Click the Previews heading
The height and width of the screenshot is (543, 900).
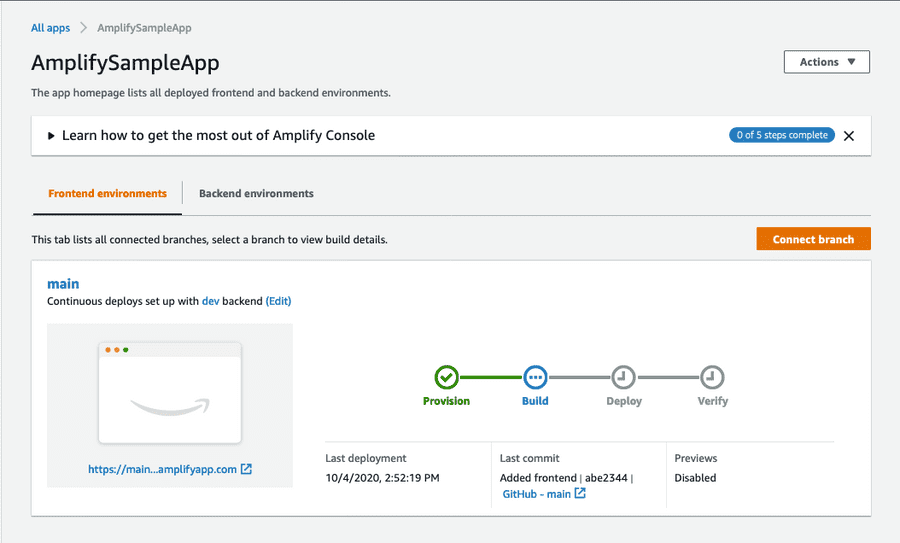696,458
